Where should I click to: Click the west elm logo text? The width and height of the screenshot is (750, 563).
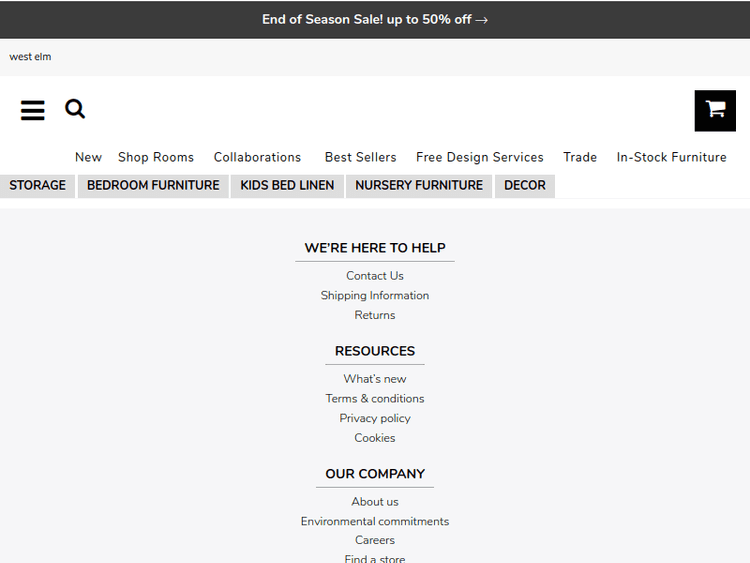pyautogui.click(x=30, y=57)
